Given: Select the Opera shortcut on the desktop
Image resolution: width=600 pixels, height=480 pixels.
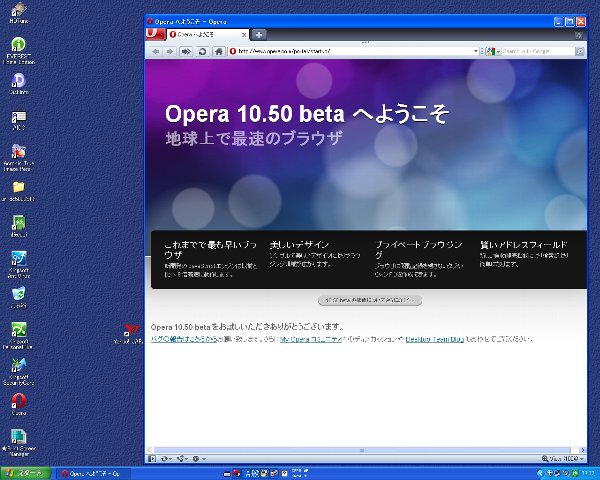Looking at the screenshot, I should point(18,402).
